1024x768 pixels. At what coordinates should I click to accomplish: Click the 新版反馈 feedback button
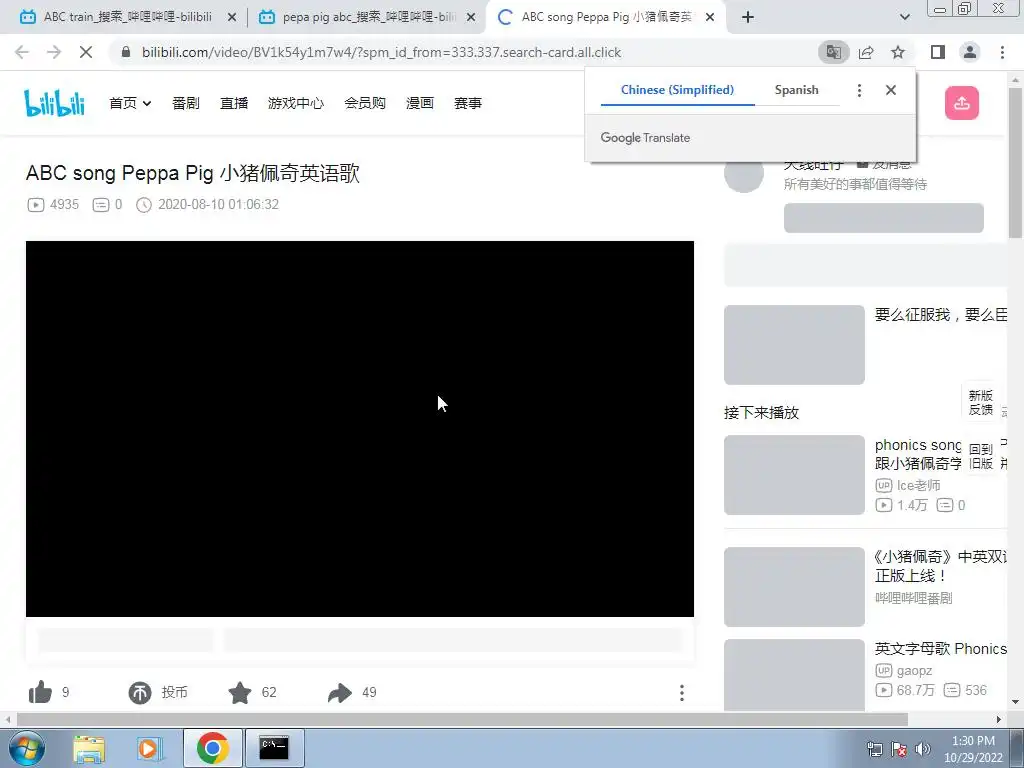(x=980, y=402)
